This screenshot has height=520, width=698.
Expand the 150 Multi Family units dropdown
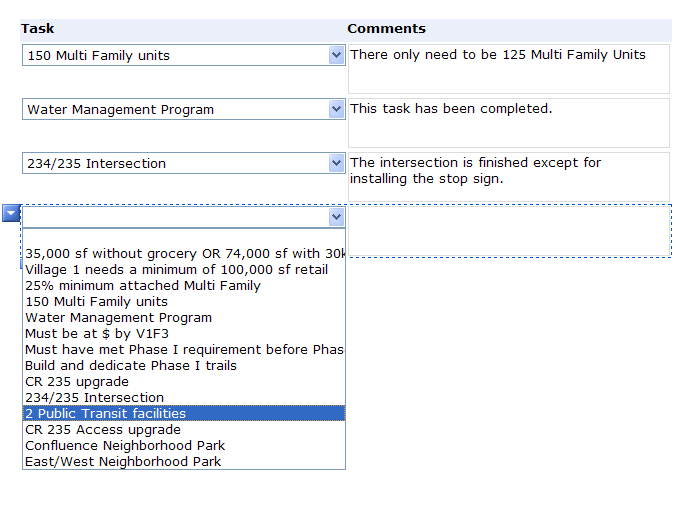tap(337, 56)
